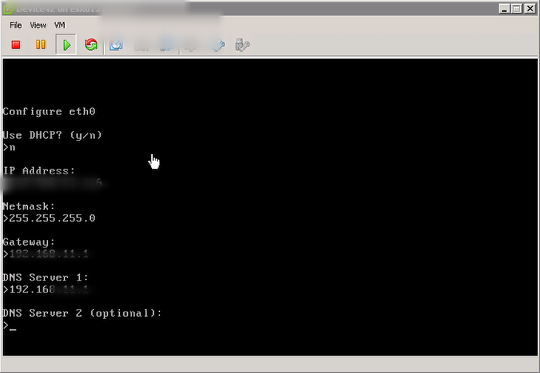Image resolution: width=540 pixels, height=373 pixels.
Task: Take a snapshot with the camera icon
Action: (116, 45)
